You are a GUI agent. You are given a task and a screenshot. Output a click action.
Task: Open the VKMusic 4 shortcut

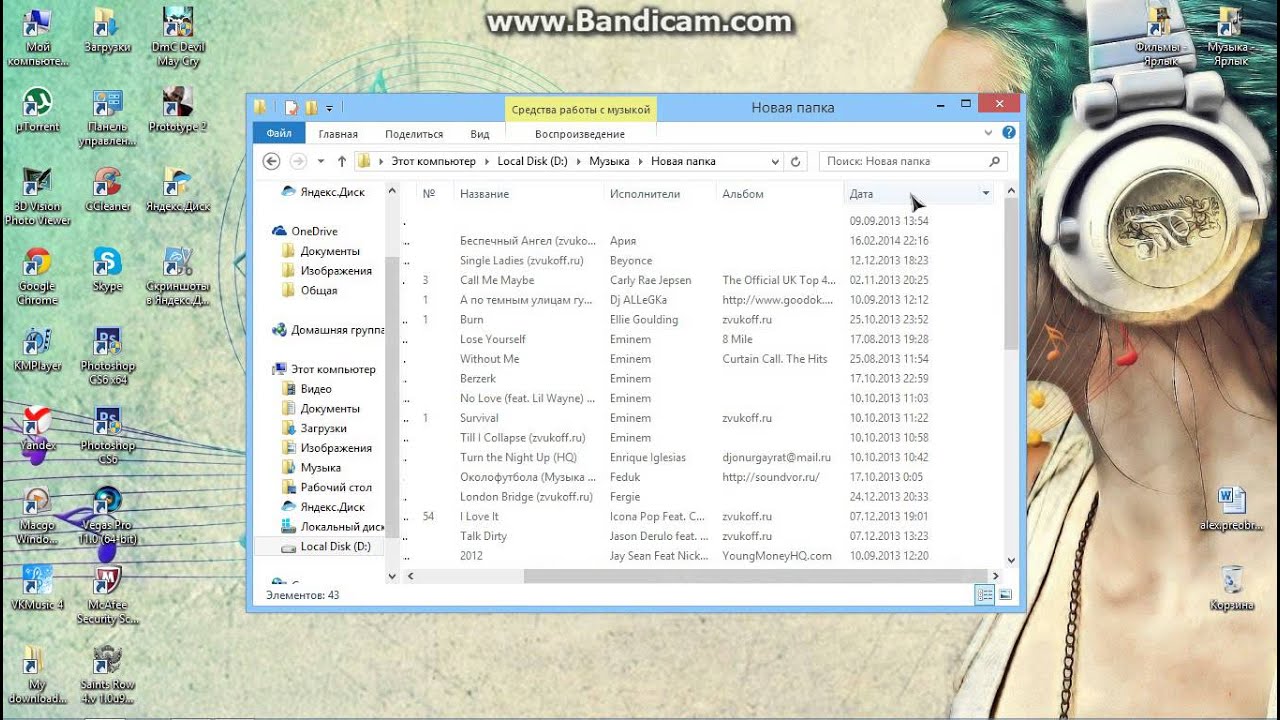pos(38,588)
